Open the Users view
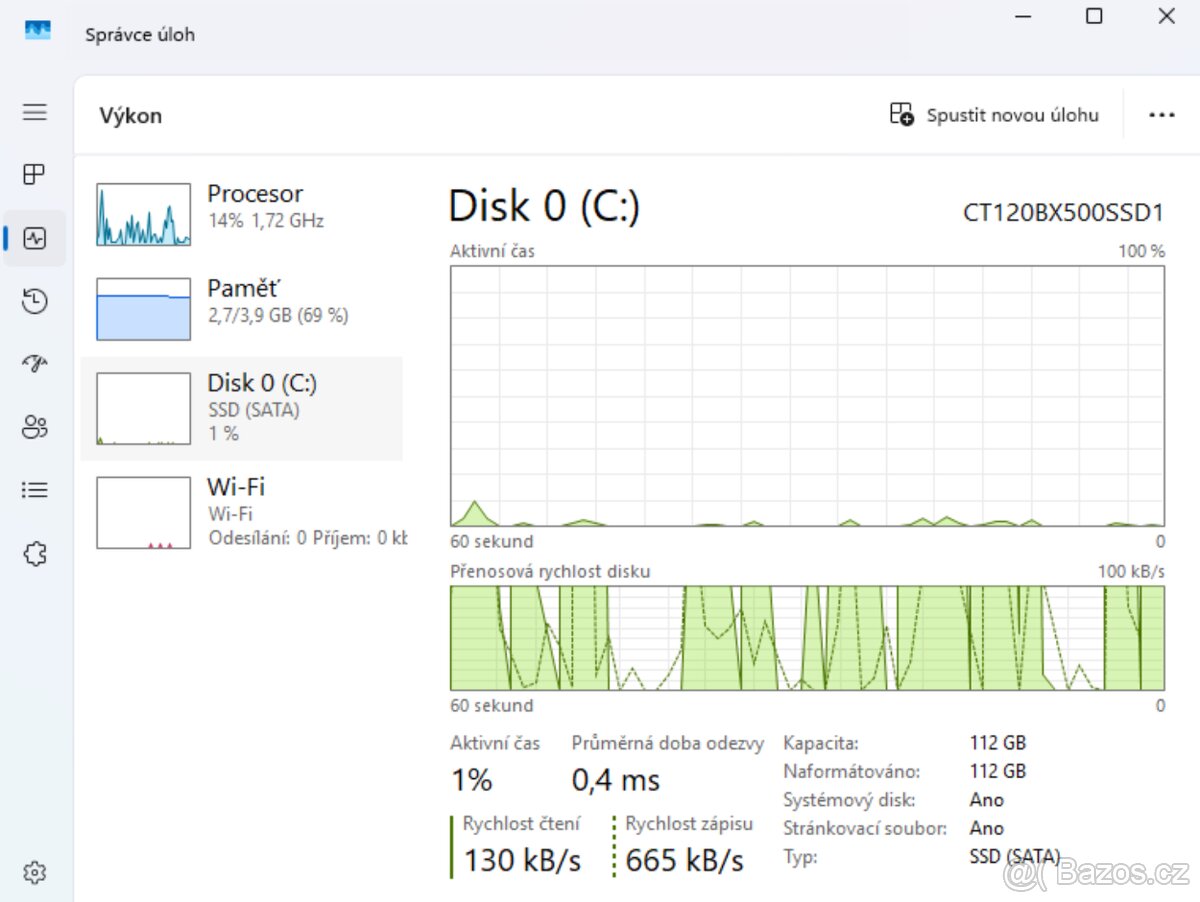This screenshot has height=902, width=1200. [x=34, y=427]
